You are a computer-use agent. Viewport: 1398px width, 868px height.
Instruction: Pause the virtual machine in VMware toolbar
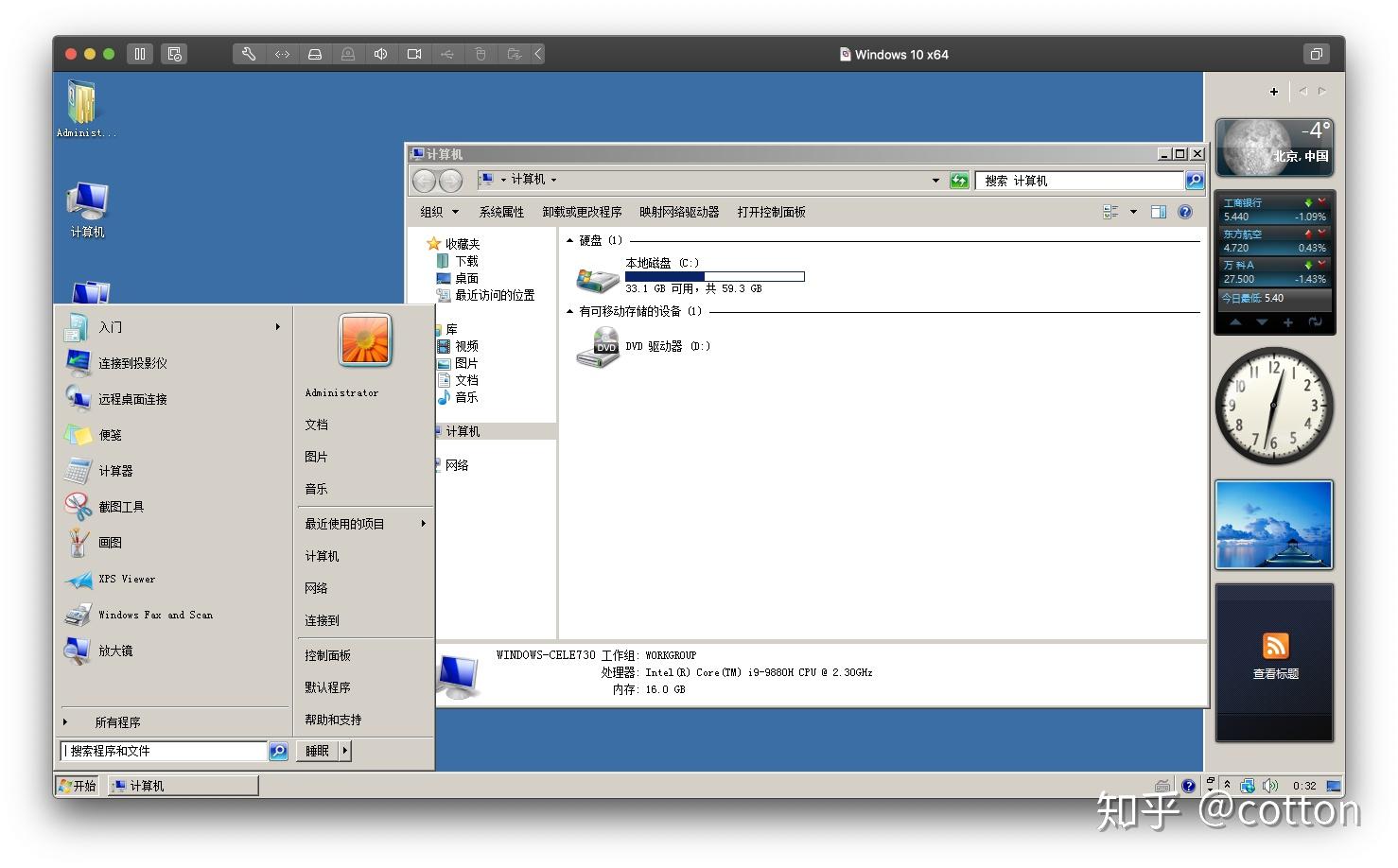[140, 54]
